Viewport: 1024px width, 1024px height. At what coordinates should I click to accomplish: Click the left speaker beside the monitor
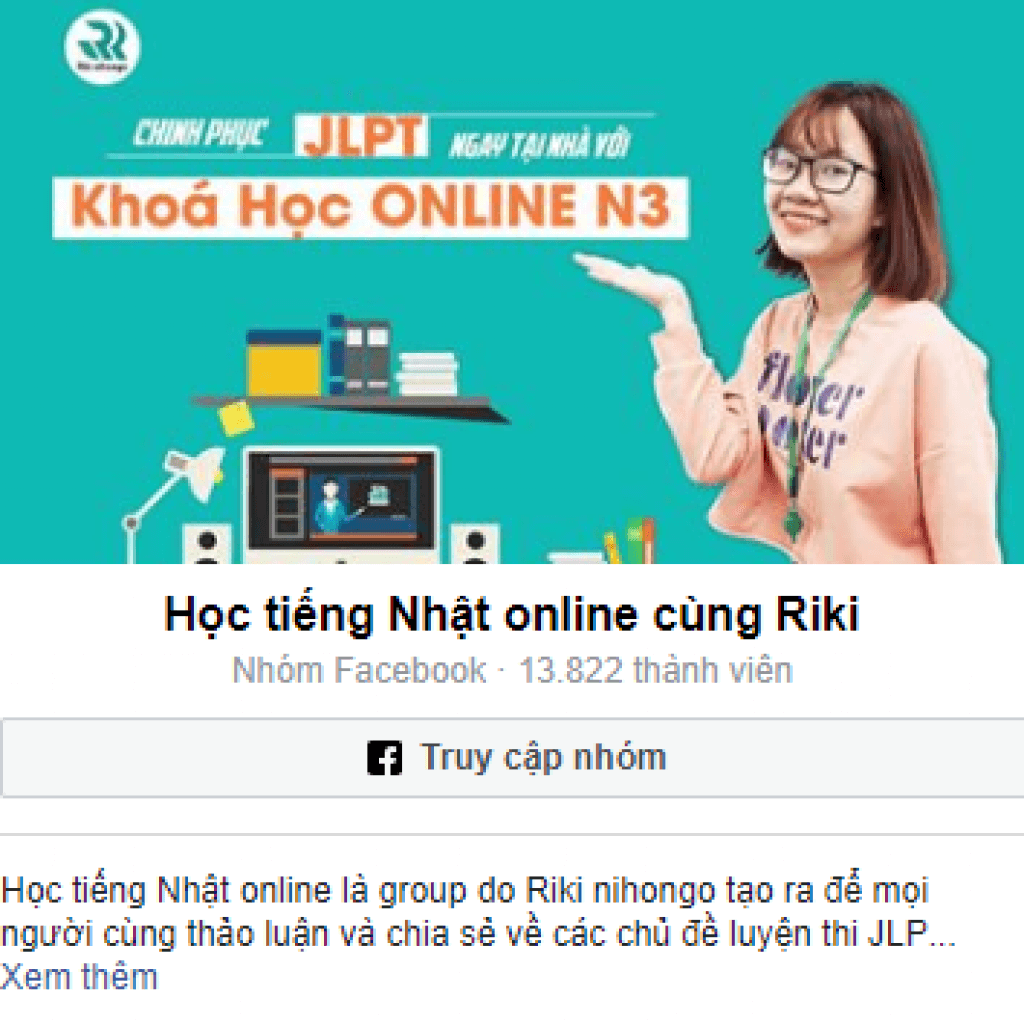[206, 543]
